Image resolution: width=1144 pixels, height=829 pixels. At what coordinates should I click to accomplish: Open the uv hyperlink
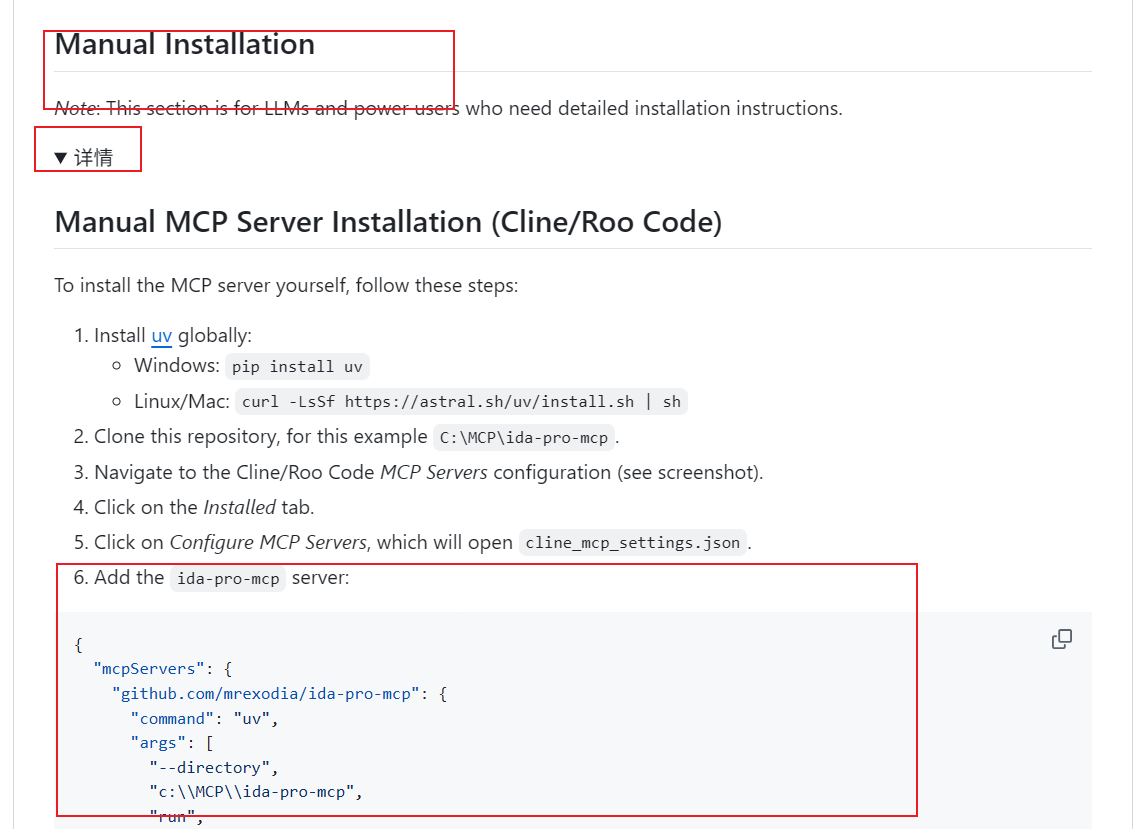[x=161, y=336]
